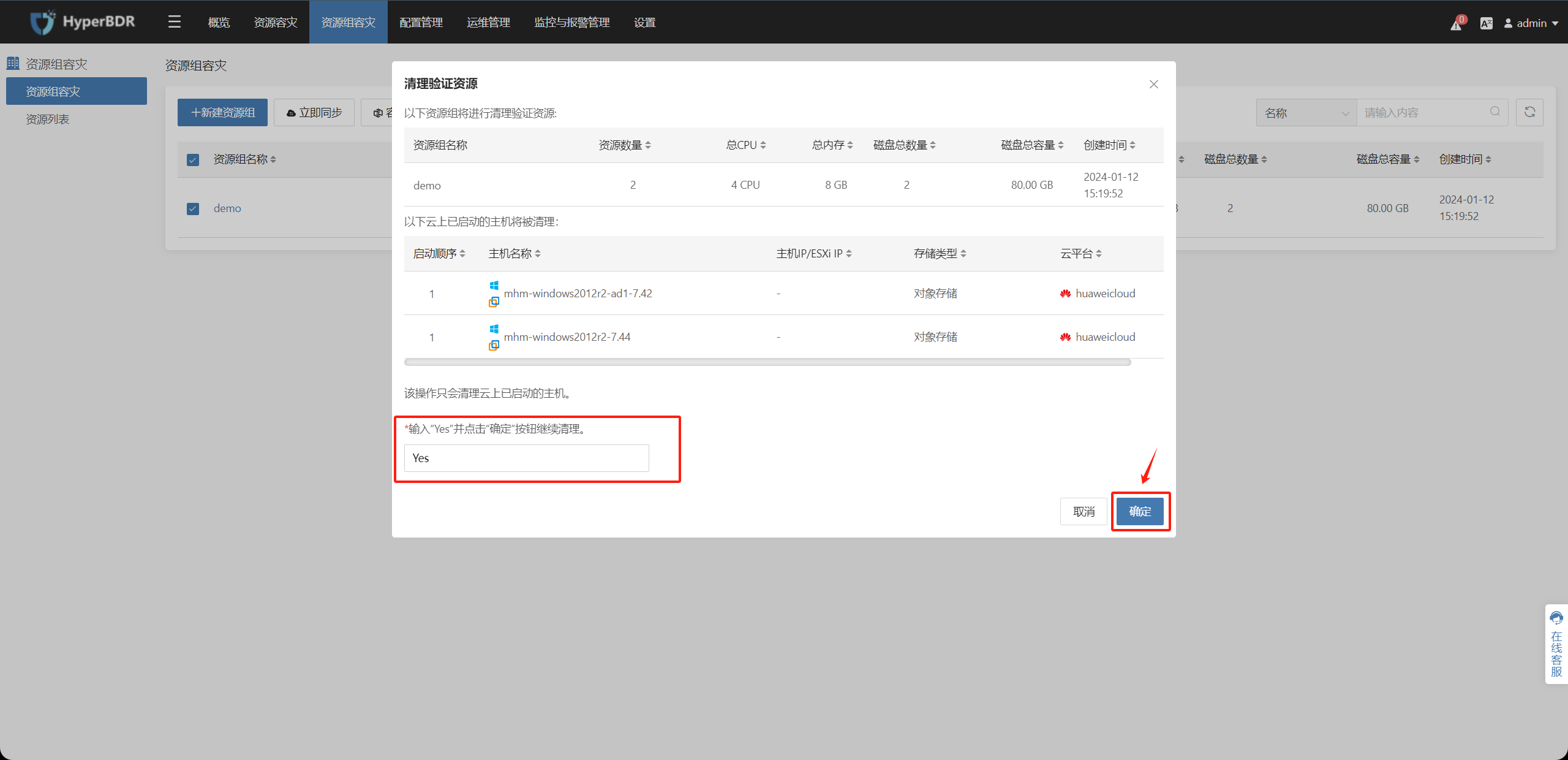Screen dimensions: 1568x760
Task: Open the 配置管理 menu
Action: [421, 22]
